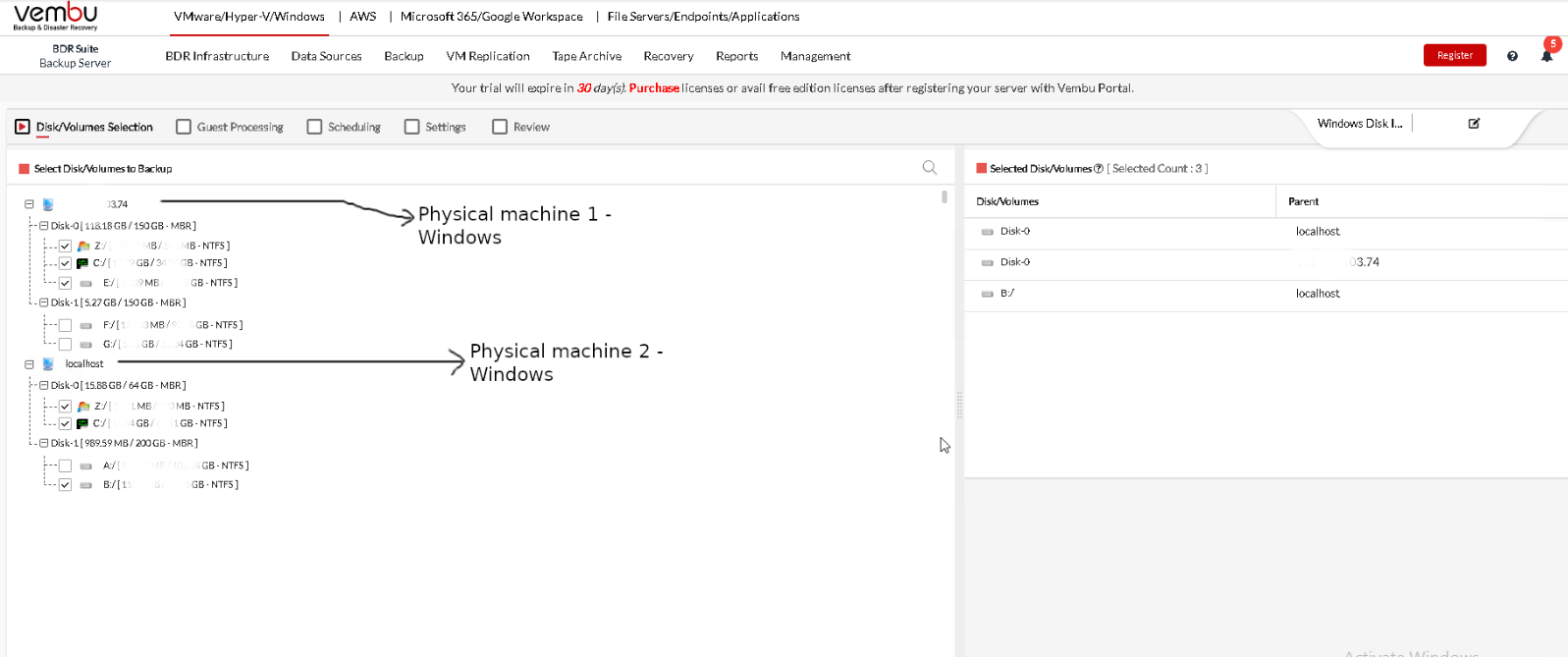
Task: Uncheck the B:/ volume checkbox
Action: click(65, 485)
